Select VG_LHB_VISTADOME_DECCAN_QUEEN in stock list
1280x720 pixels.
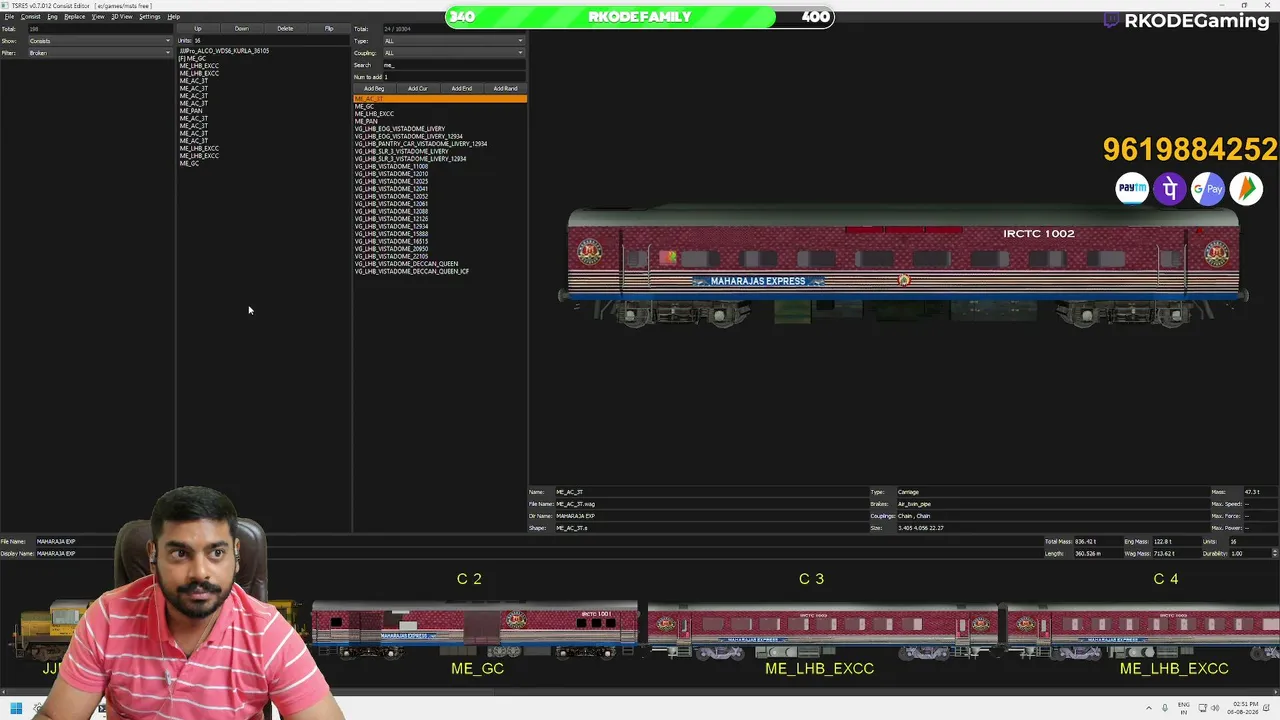406,264
